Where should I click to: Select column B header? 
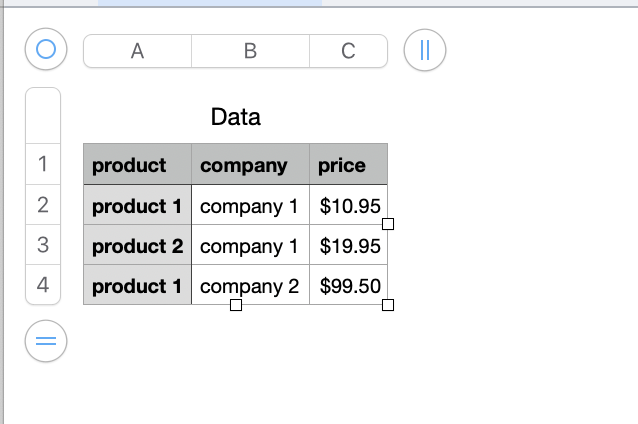click(x=250, y=52)
